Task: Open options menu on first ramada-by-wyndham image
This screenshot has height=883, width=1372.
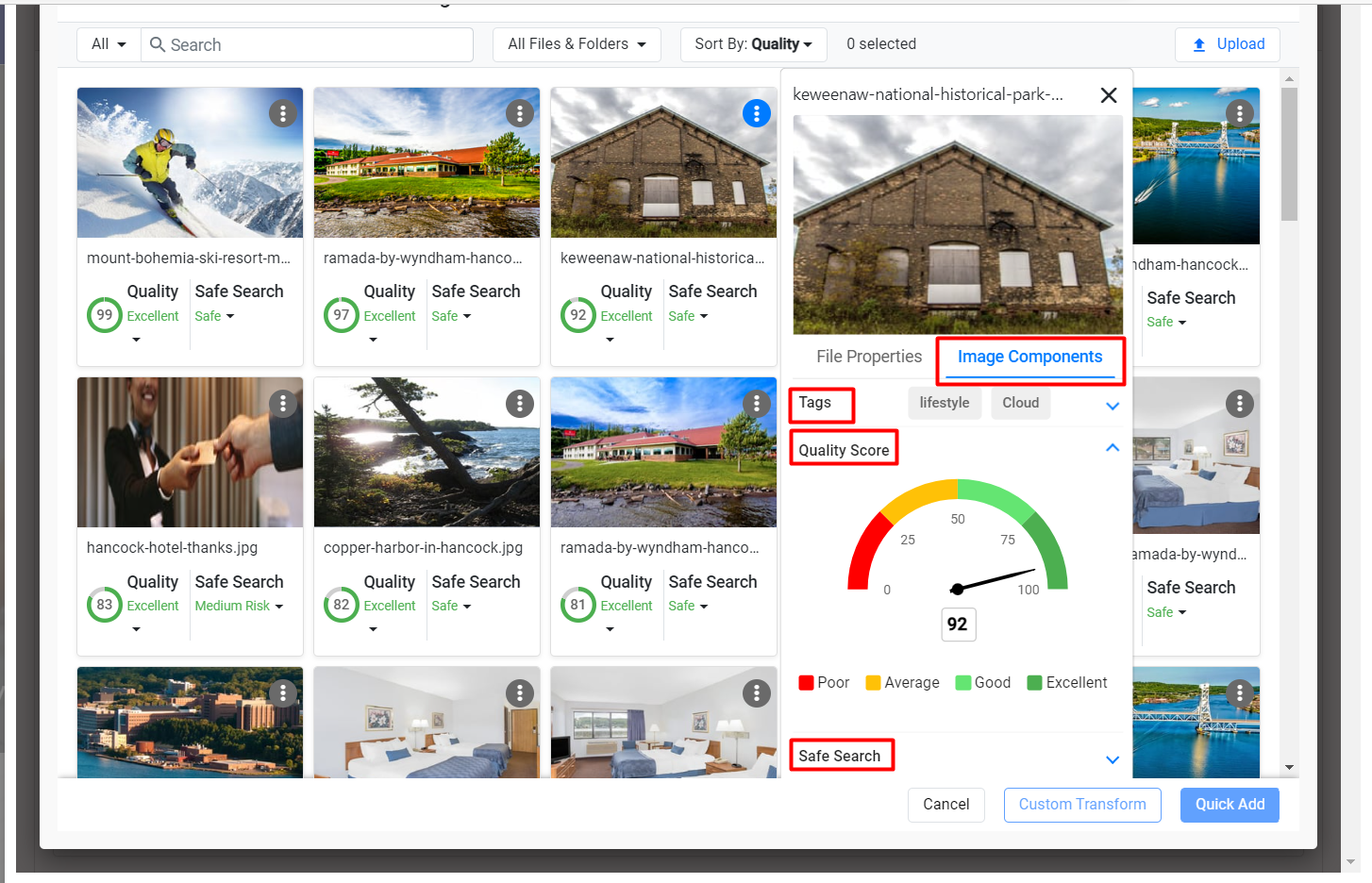Action: click(x=520, y=113)
